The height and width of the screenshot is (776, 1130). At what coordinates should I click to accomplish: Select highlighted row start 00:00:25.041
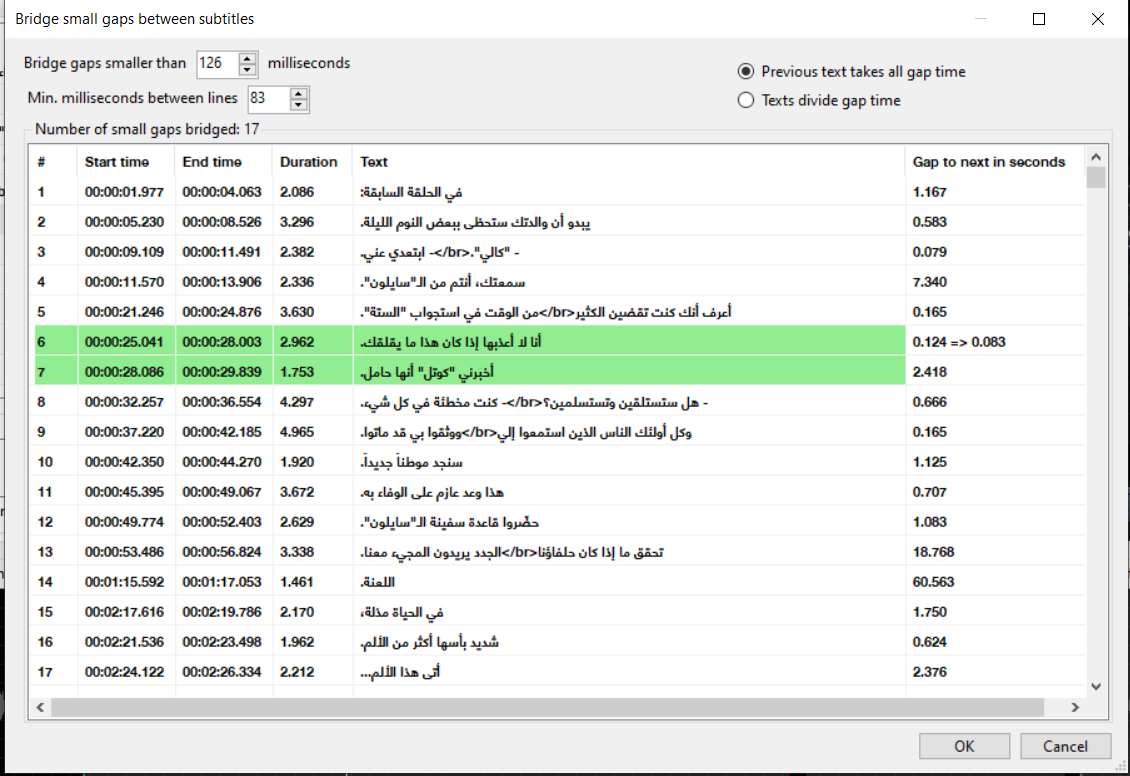(x=124, y=342)
